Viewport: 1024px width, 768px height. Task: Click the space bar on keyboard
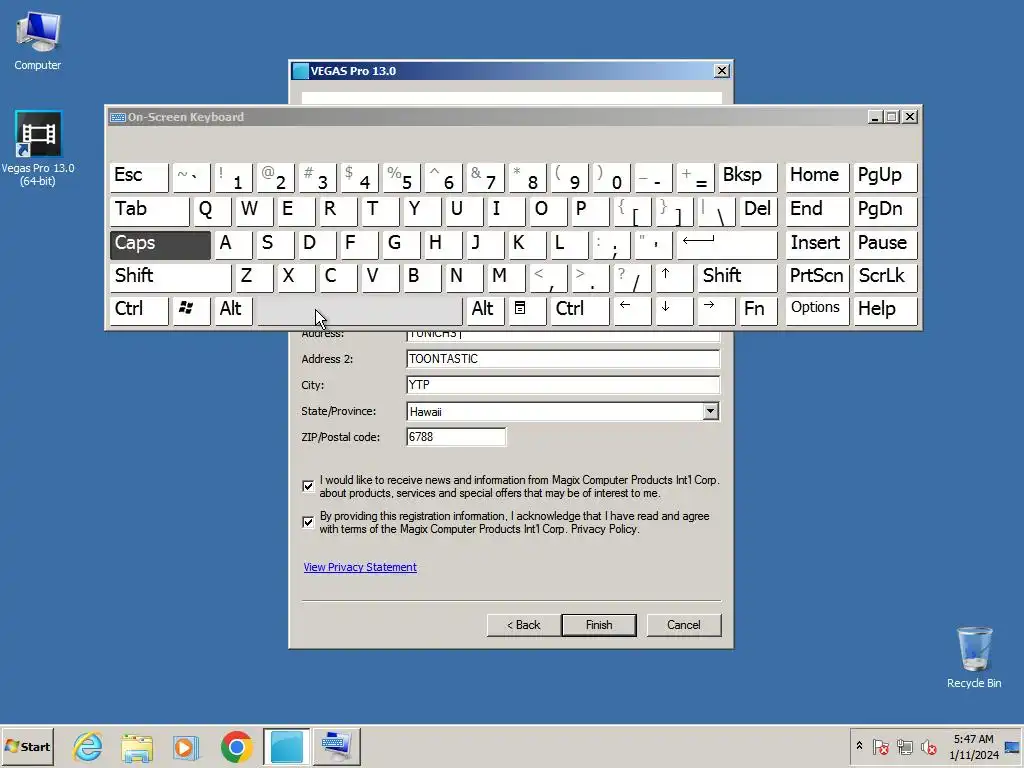359,311
